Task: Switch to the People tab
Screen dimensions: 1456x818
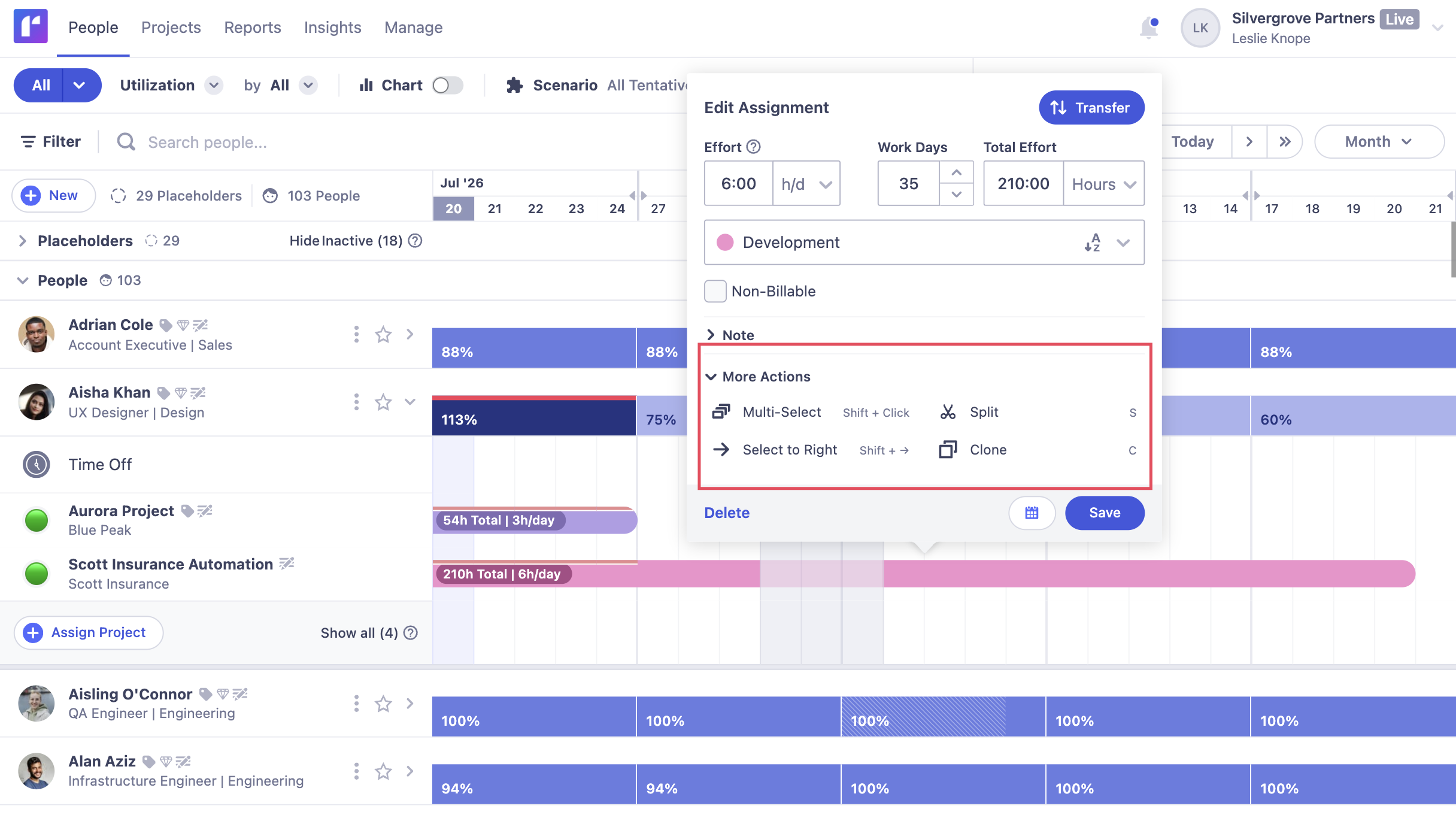Action: coord(93,28)
